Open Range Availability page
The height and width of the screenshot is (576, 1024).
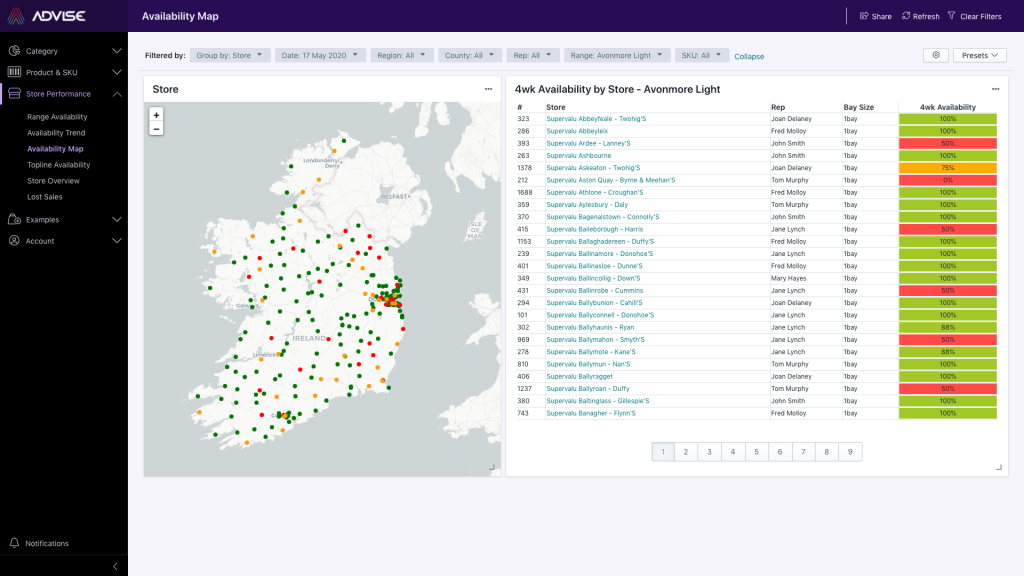(x=57, y=117)
